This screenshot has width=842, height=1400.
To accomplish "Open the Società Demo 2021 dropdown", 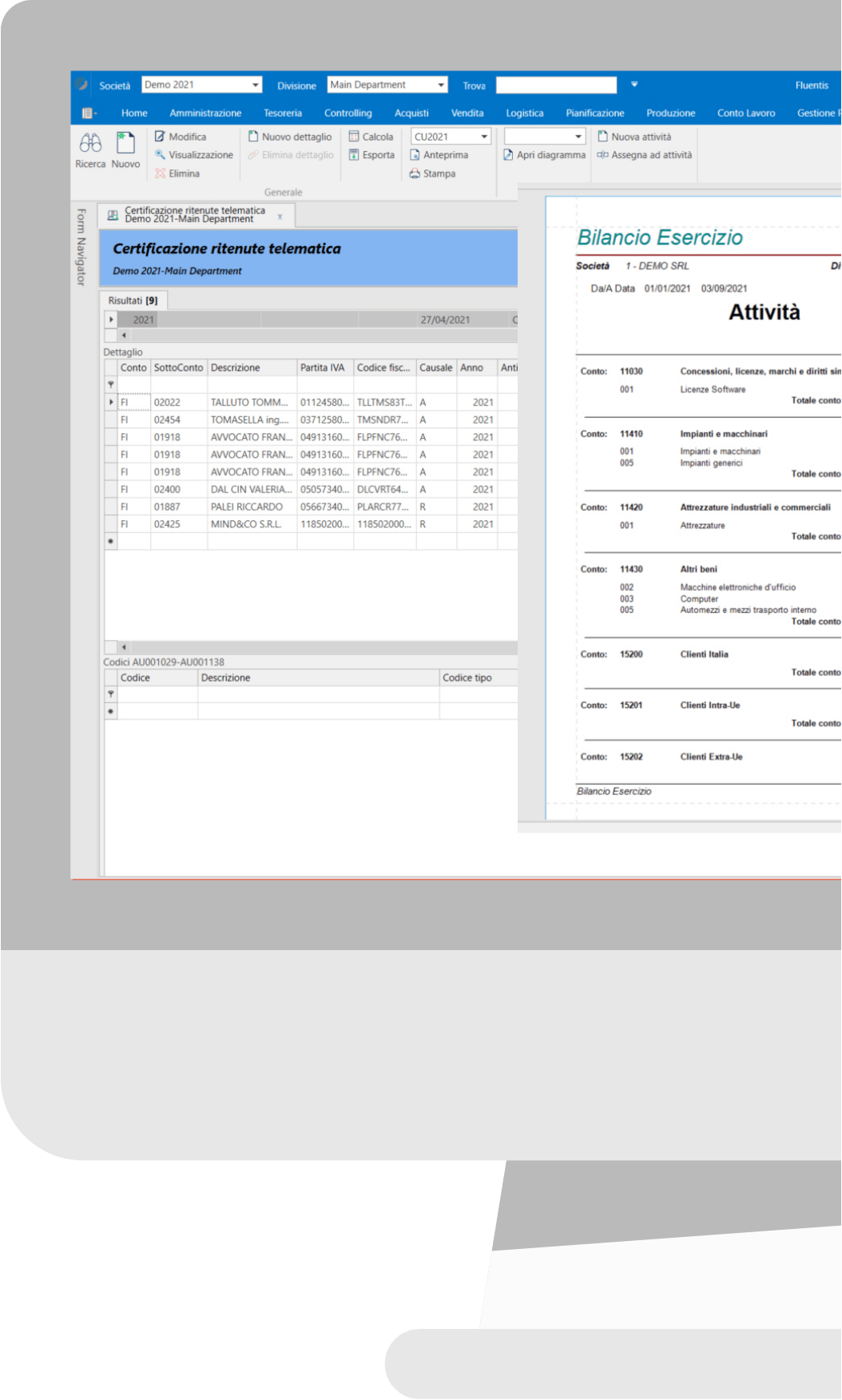I will click(x=256, y=85).
